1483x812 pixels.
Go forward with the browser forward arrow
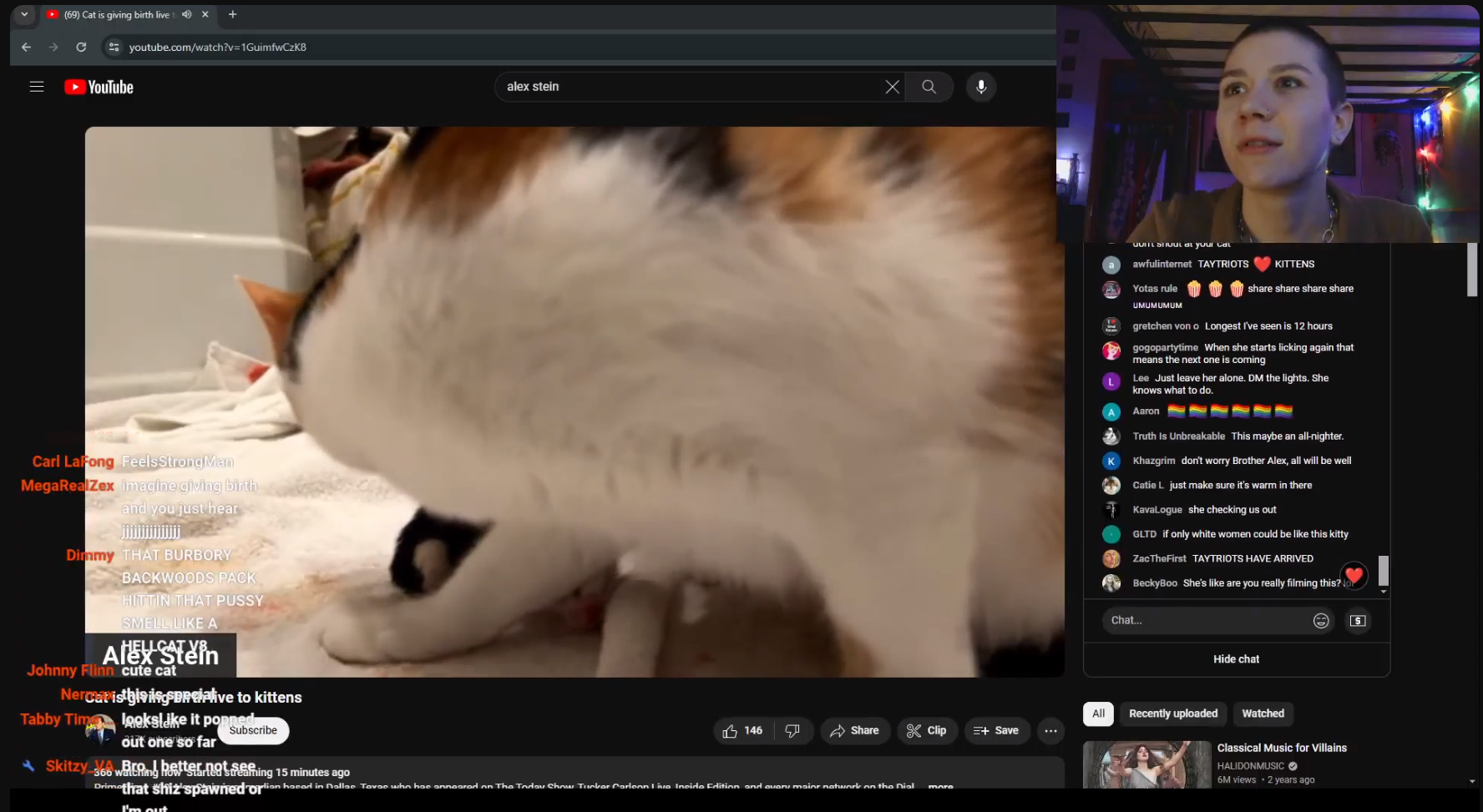pos(53,48)
